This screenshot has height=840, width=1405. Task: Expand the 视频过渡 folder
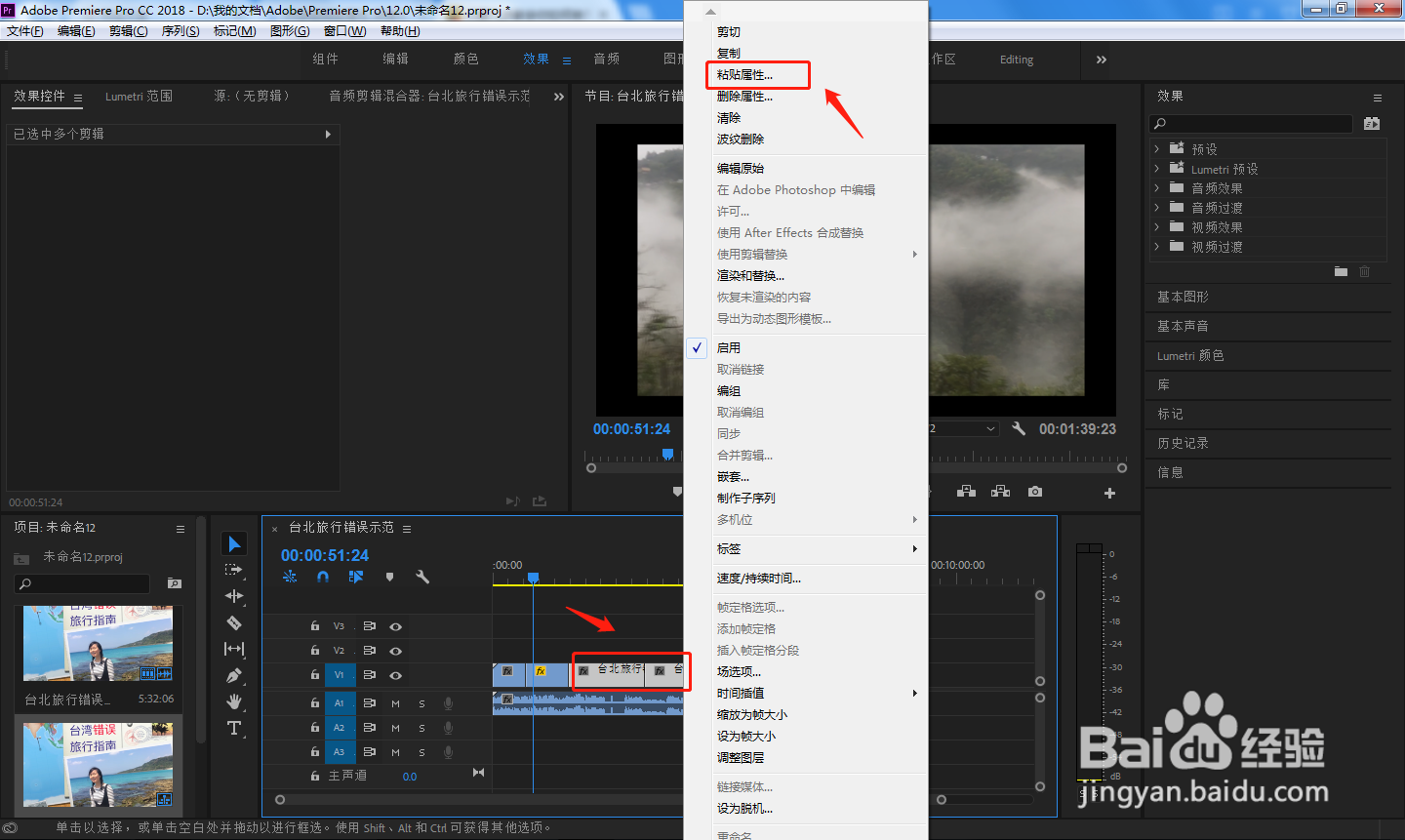pos(1157,247)
